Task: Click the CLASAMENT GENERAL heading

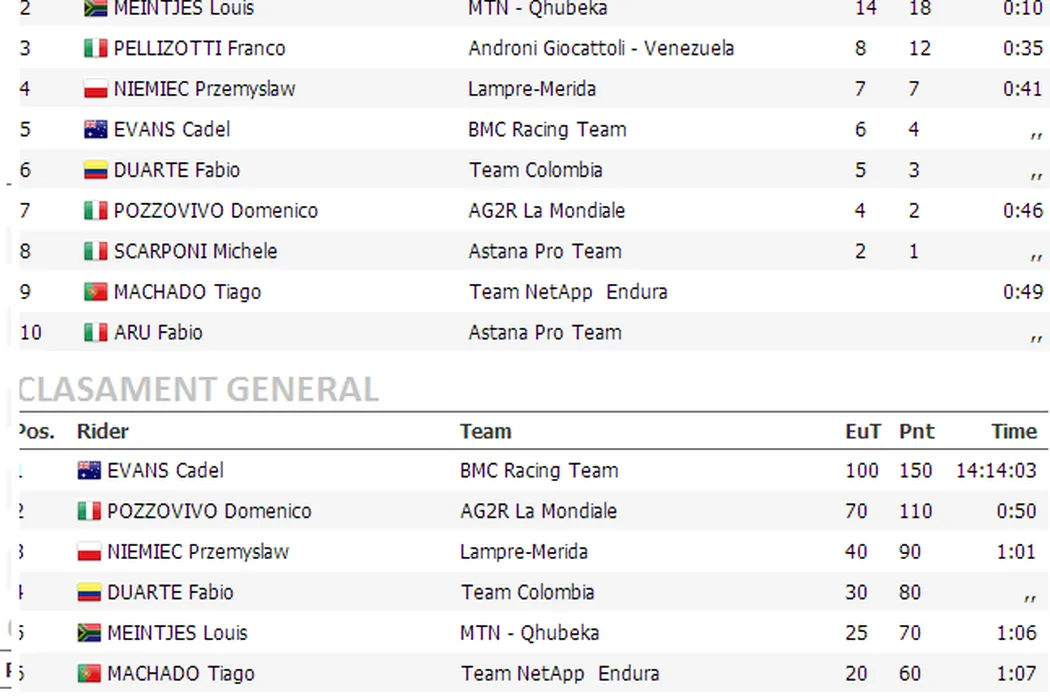Action: click(200, 389)
